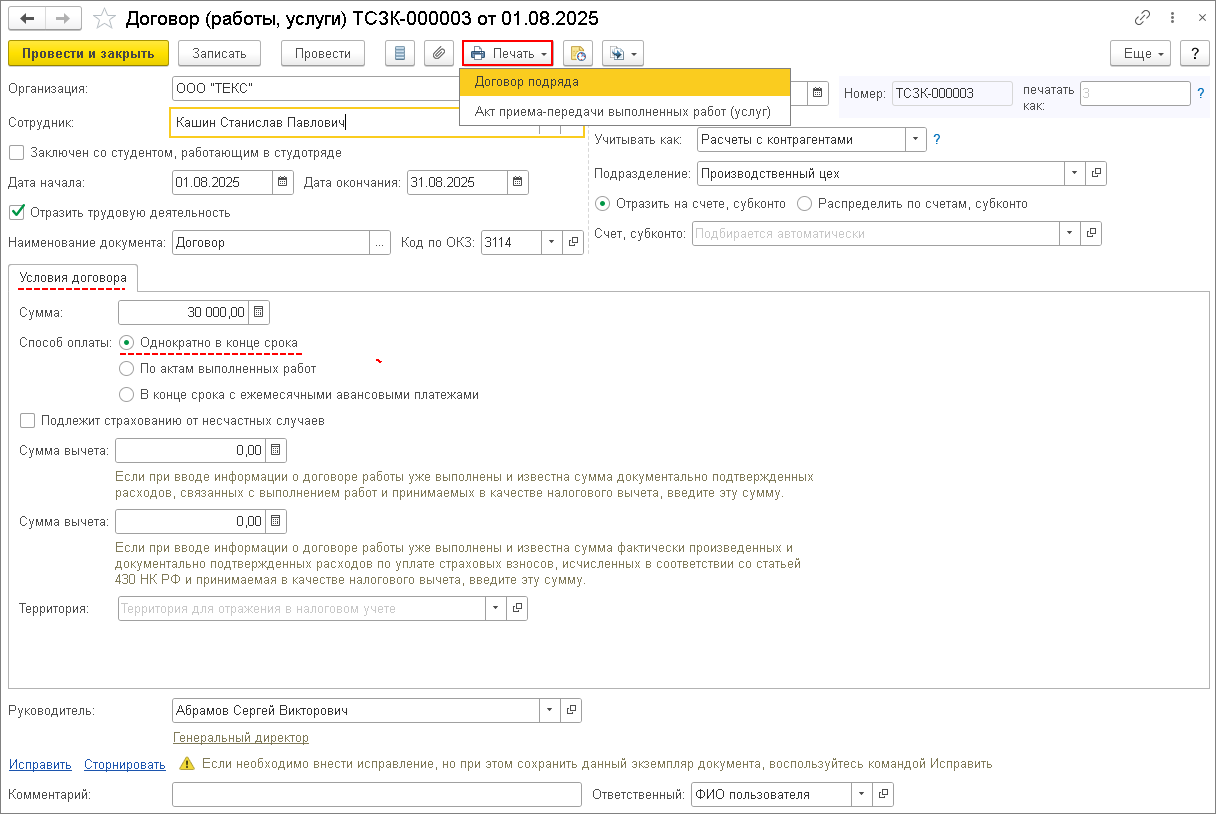Open the vertical dots window menu

point(1170,18)
